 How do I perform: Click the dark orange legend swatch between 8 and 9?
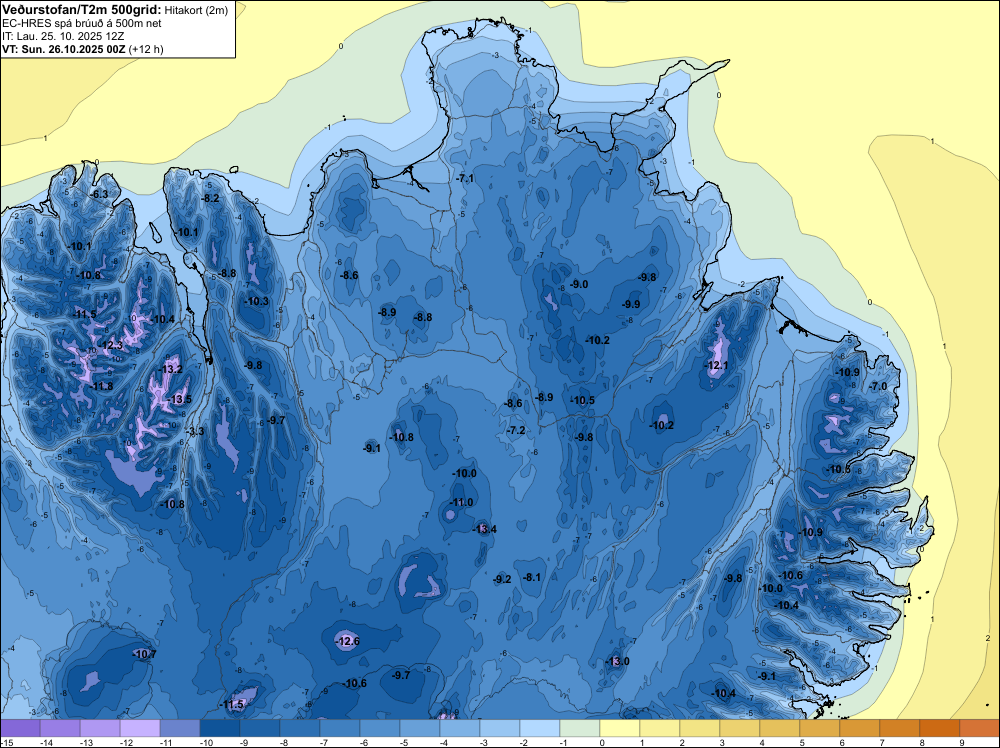pos(940,728)
